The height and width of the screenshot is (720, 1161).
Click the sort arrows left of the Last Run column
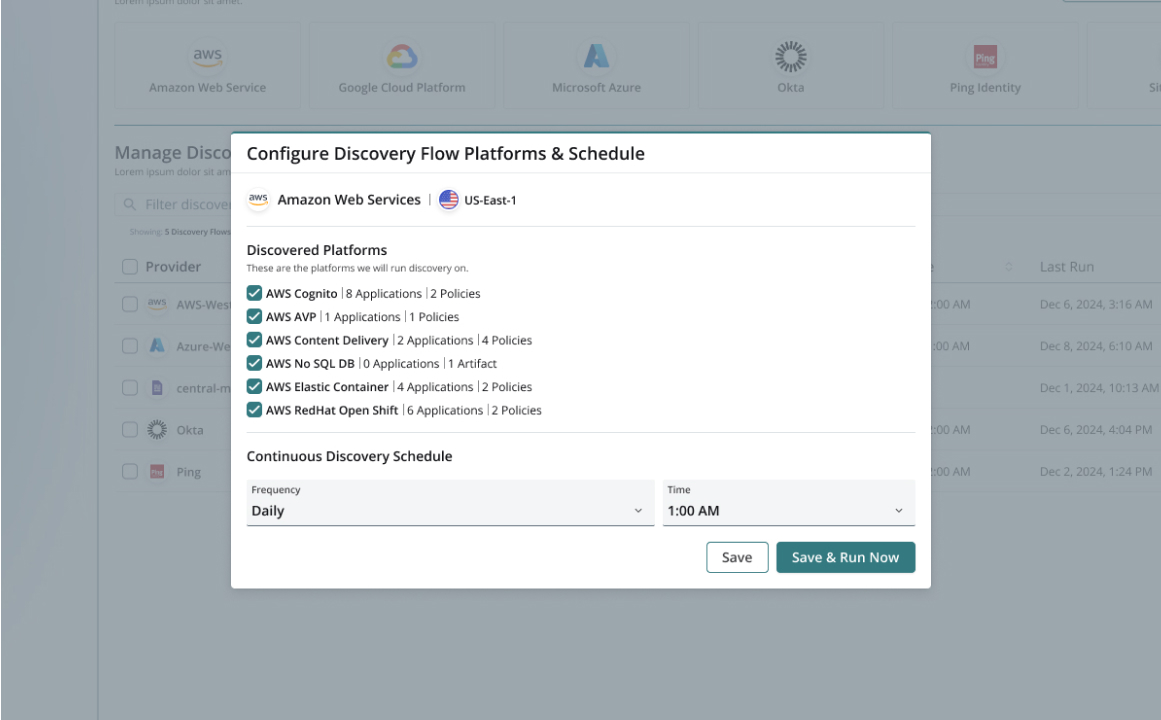[1008, 267]
